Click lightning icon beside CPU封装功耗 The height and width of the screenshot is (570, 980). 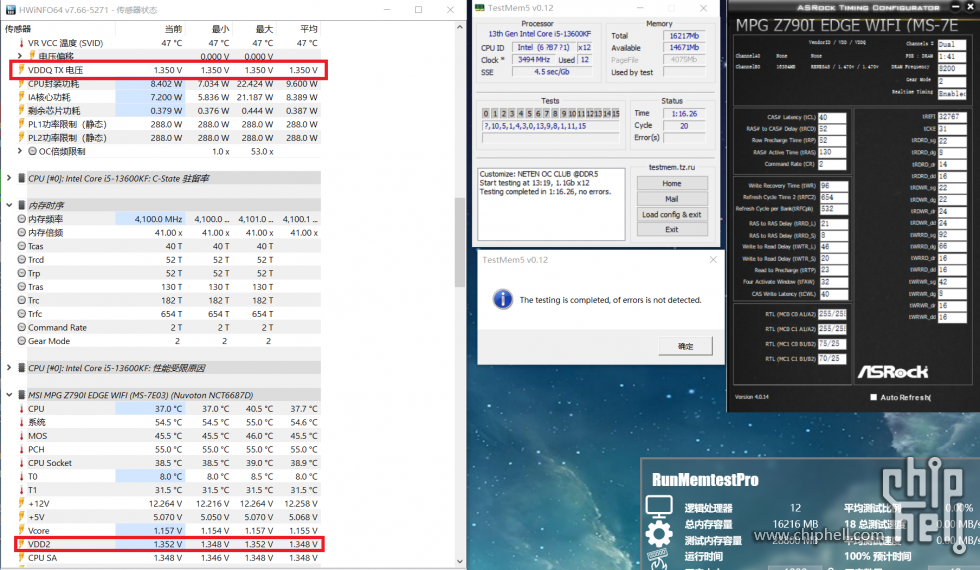pos(22,84)
